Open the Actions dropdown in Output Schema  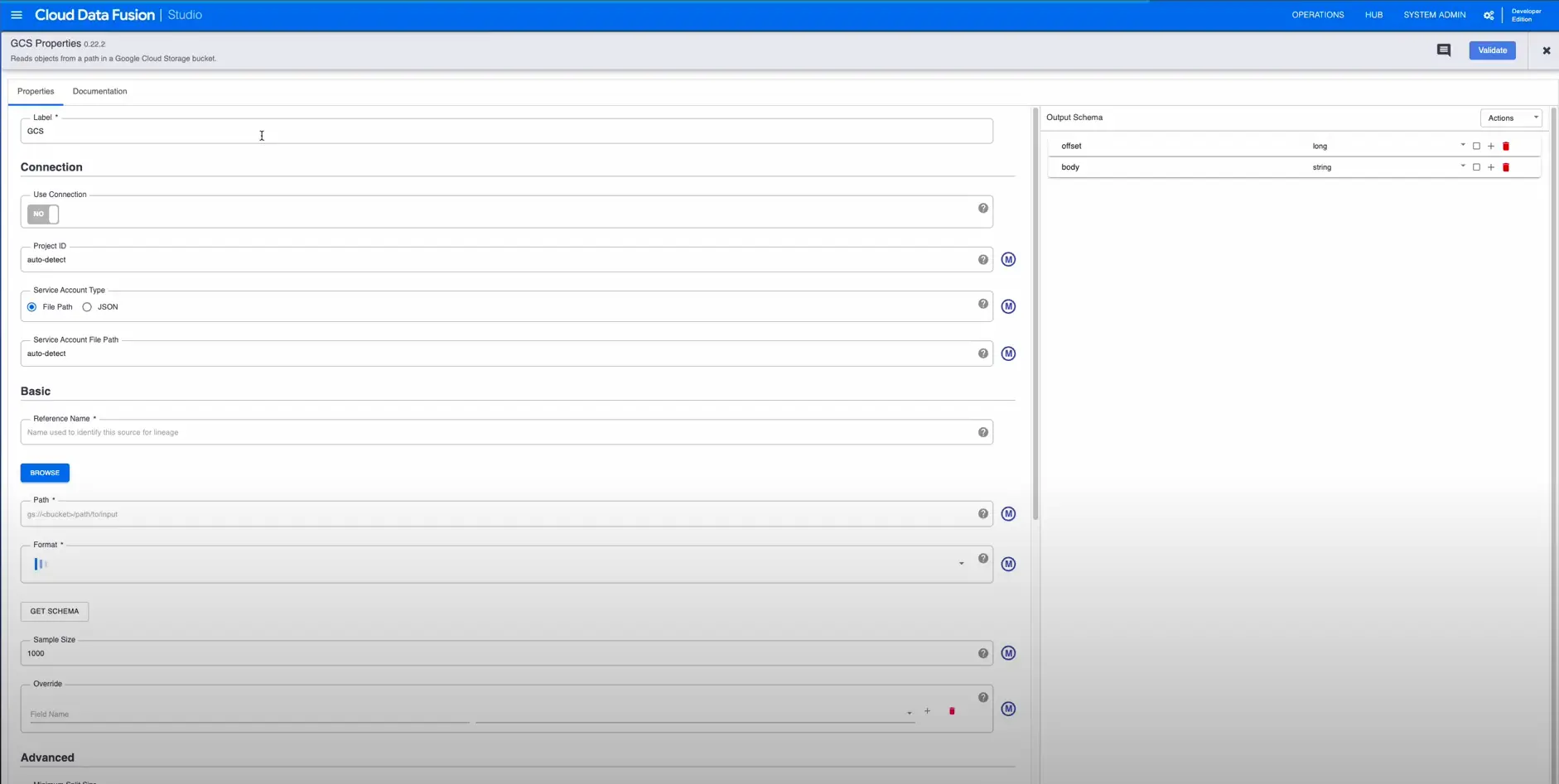[1511, 118]
